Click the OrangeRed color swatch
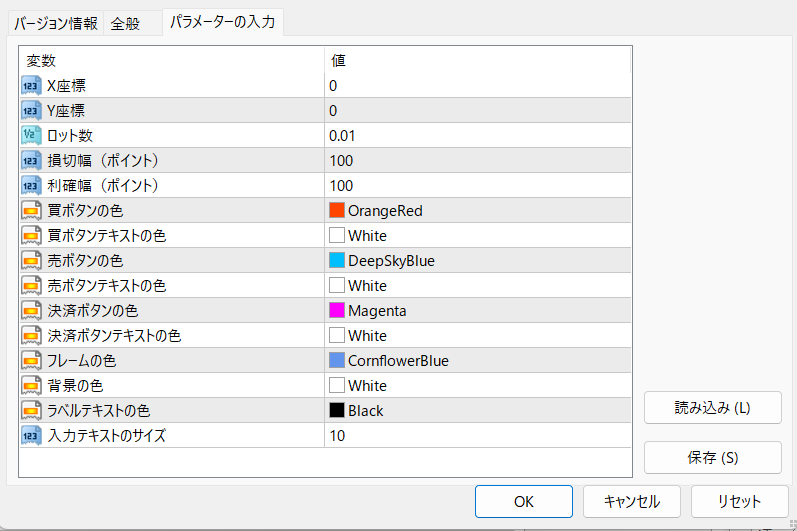The image size is (797, 531). (337, 211)
